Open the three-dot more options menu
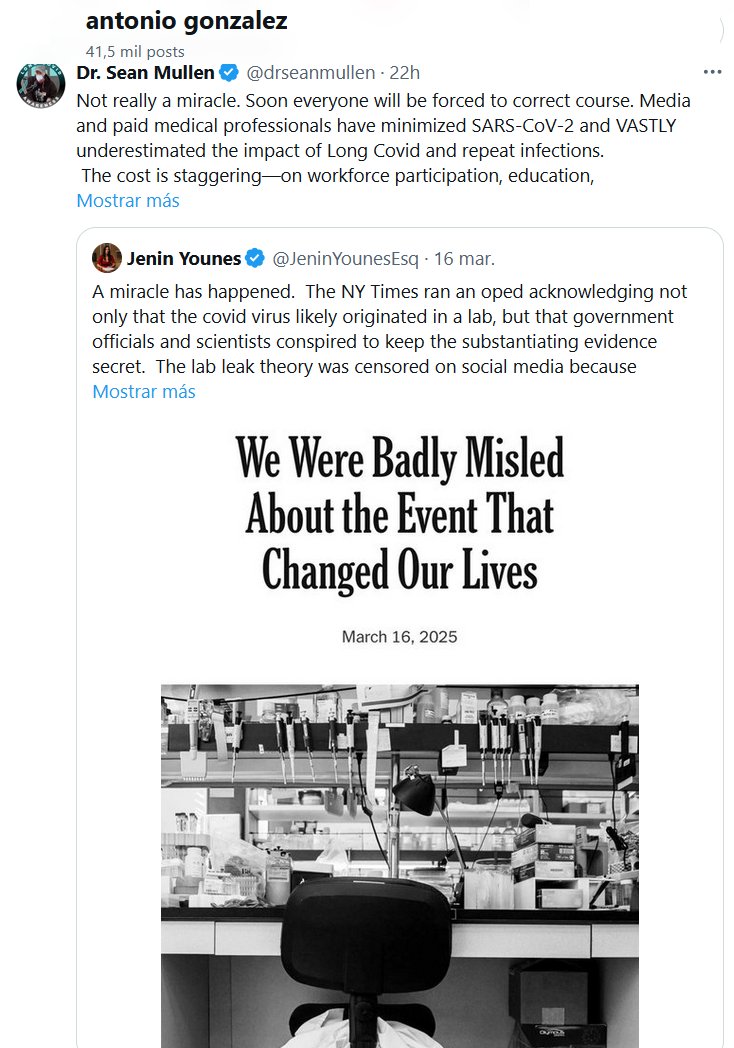Screen dimensions: 734x1048 coord(712,72)
